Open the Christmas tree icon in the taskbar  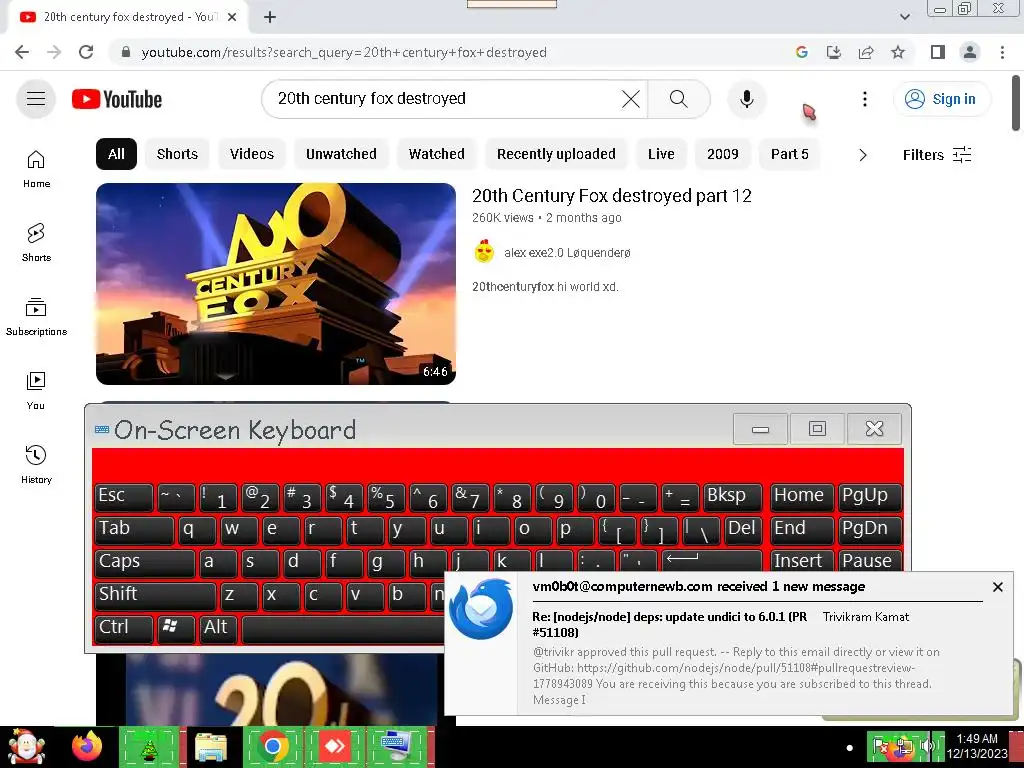(149, 746)
